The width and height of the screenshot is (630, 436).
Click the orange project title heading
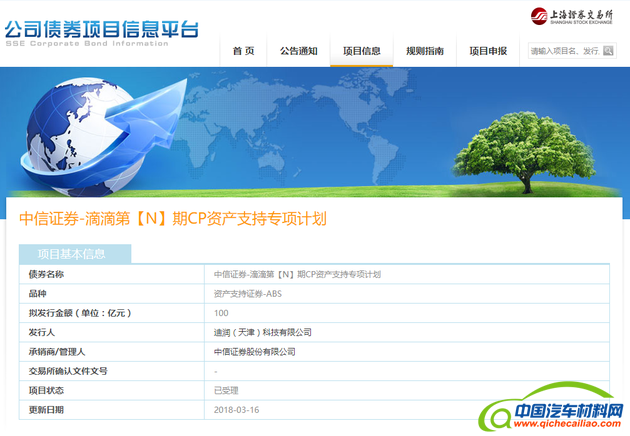coord(173,218)
